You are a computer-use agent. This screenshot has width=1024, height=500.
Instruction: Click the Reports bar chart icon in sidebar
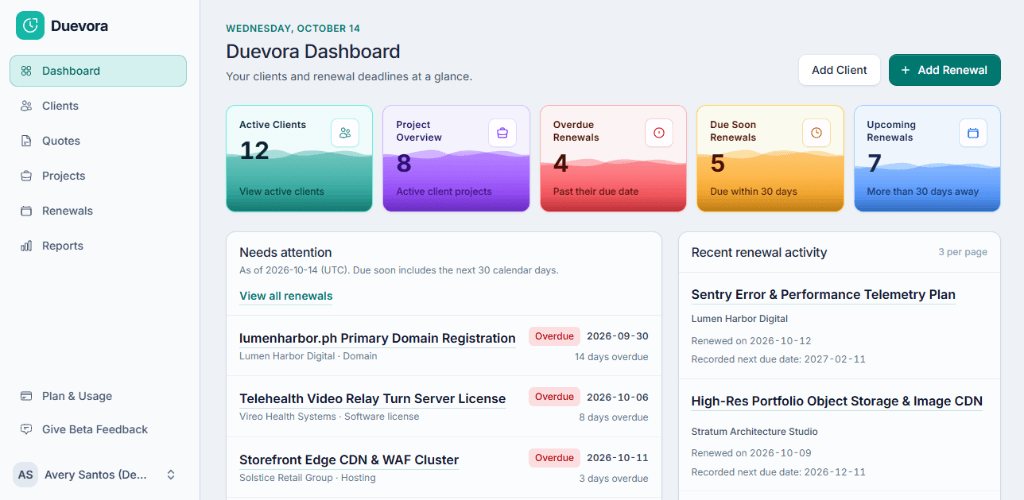tap(26, 246)
